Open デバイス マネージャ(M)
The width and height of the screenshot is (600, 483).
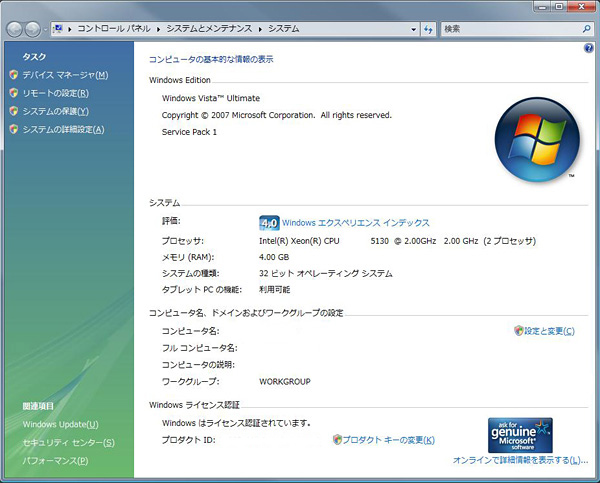click(x=65, y=75)
